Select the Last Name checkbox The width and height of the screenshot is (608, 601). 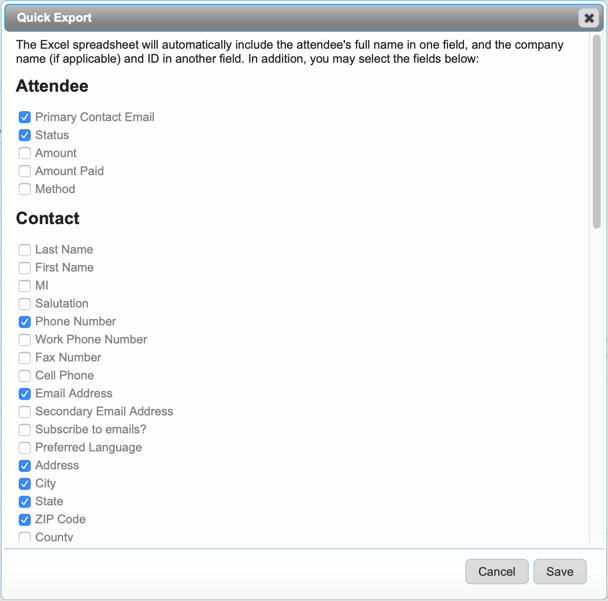pos(25,250)
